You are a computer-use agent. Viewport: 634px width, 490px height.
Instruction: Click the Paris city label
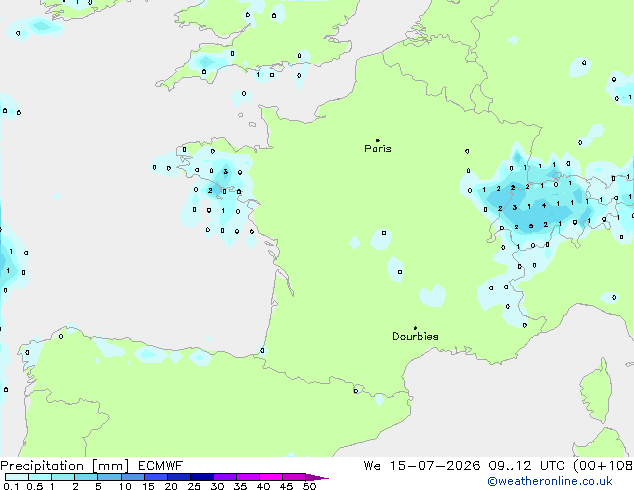378,149
